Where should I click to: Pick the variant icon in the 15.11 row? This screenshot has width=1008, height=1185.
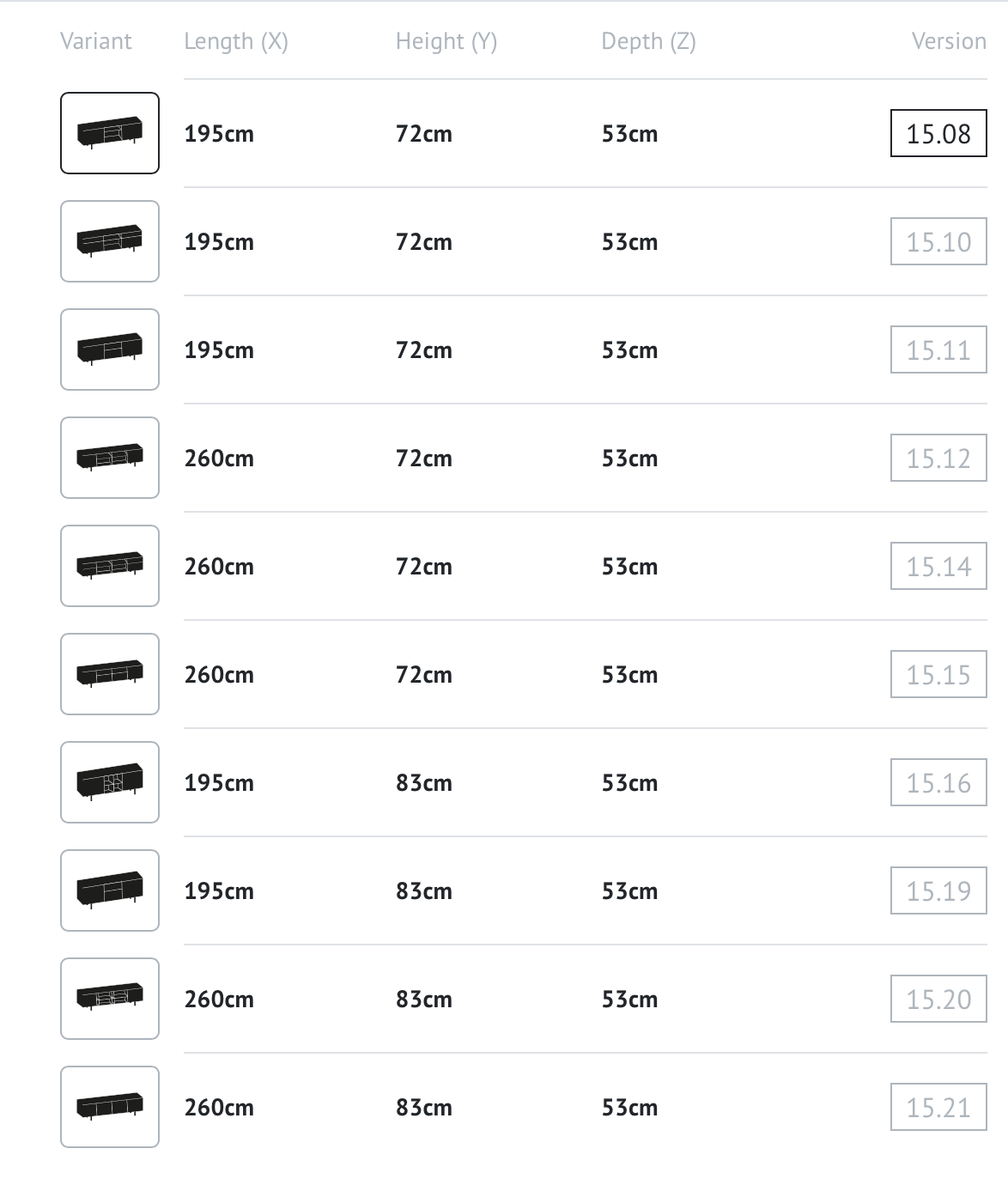(x=110, y=349)
